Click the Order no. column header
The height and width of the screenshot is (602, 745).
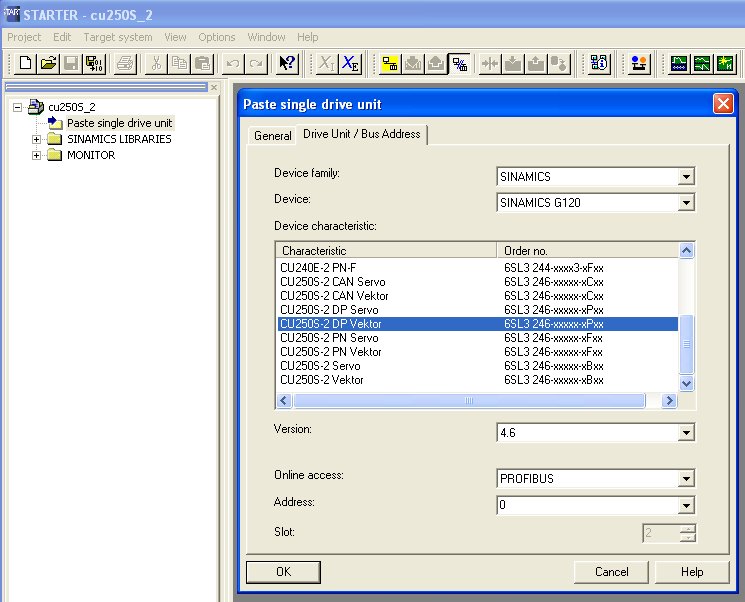point(588,251)
